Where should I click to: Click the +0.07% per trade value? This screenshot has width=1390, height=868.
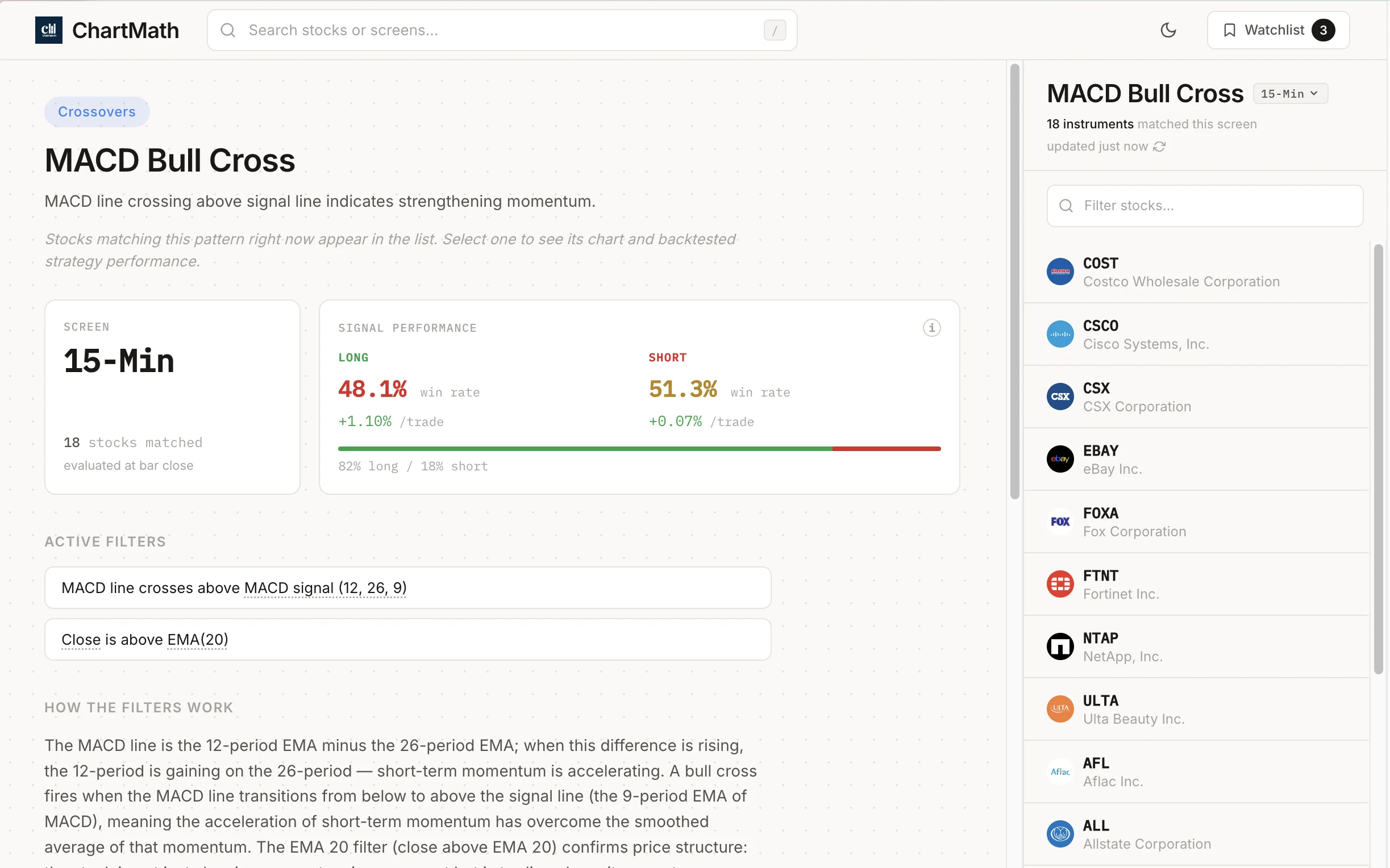pos(675,422)
